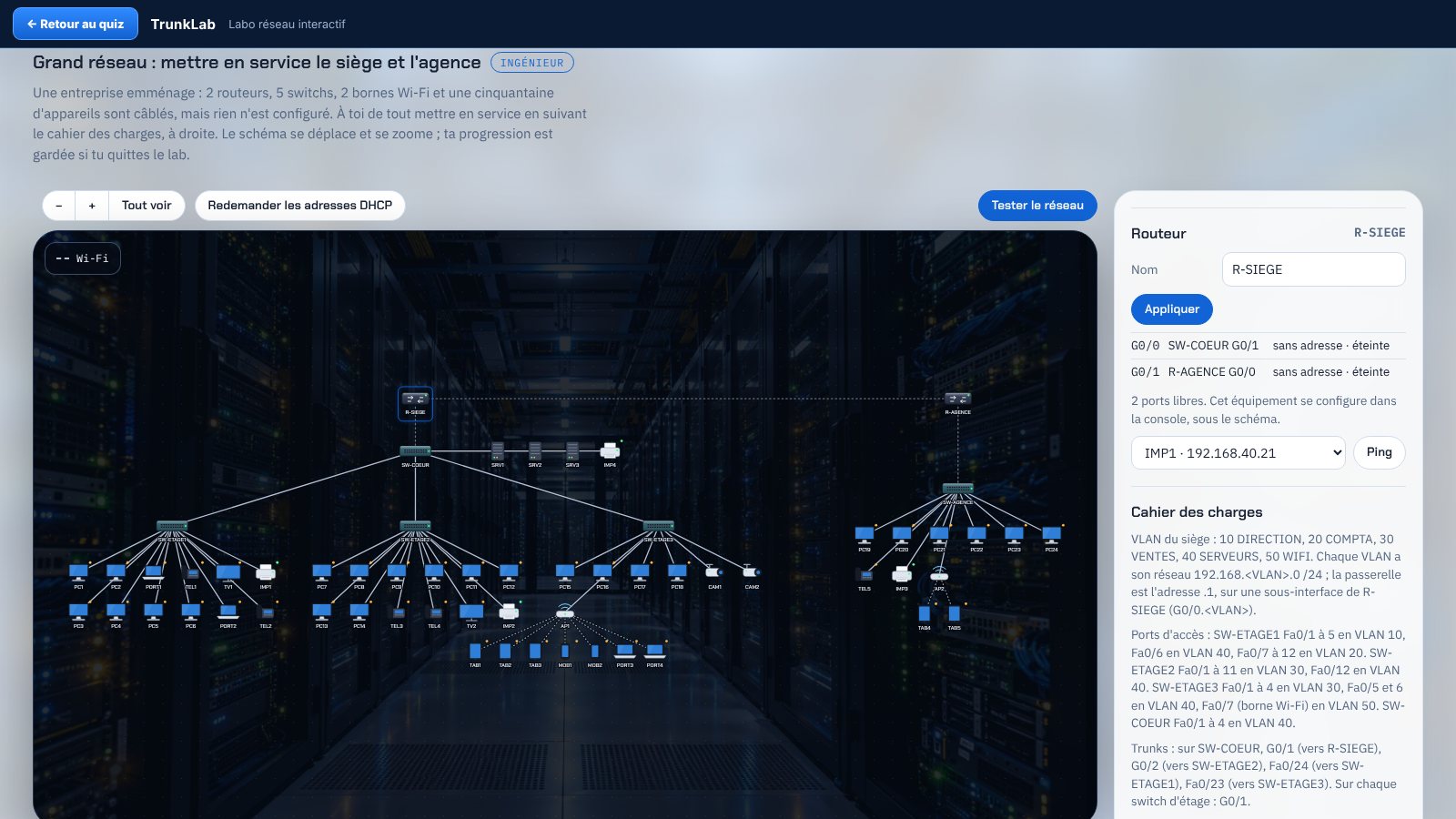The width and height of the screenshot is (1456, 819).
Task: Click the SRV1 server icon
Action: (498, 450)
